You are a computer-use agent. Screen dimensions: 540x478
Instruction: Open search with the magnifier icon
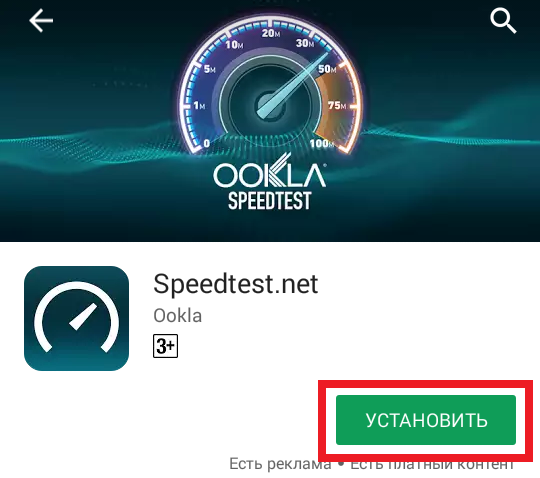tap(503, 21)
